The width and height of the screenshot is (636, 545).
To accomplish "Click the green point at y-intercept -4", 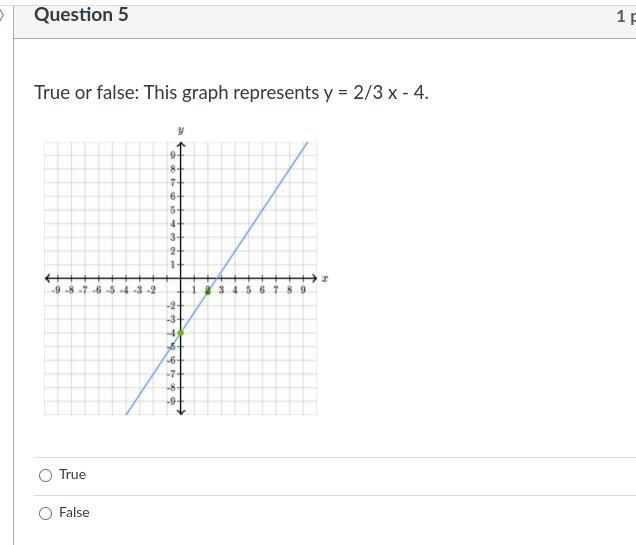I will (181, 333).
